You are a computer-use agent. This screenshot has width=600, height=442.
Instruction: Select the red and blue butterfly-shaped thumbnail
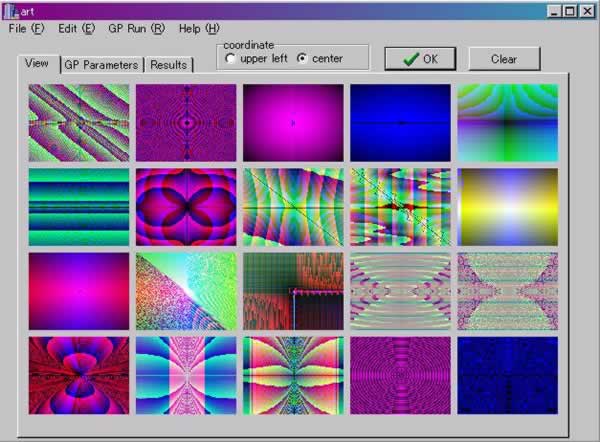(79, 375)
